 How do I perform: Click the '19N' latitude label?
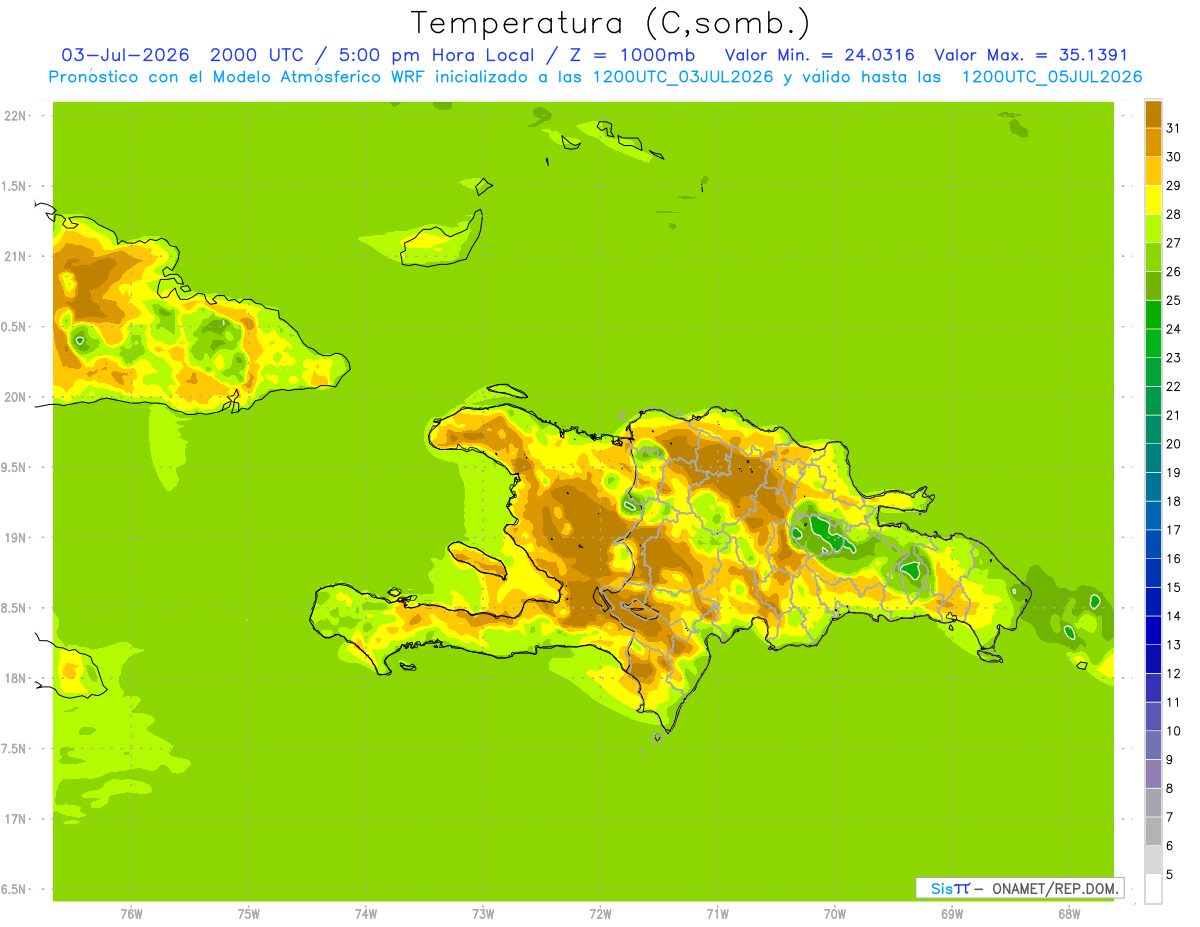click(15, 538)
